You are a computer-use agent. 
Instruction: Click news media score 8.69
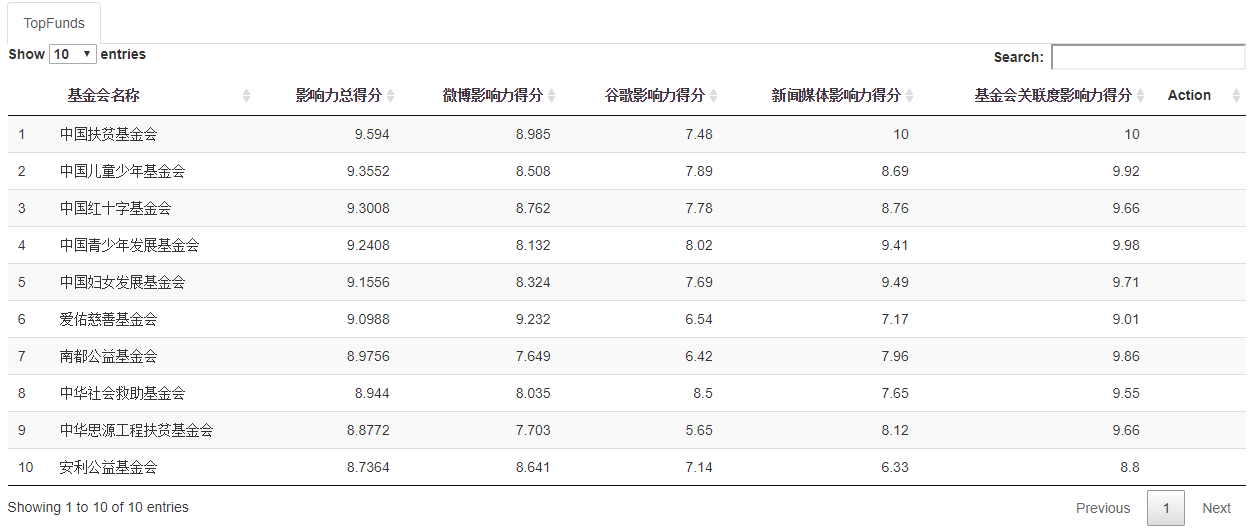895,171
